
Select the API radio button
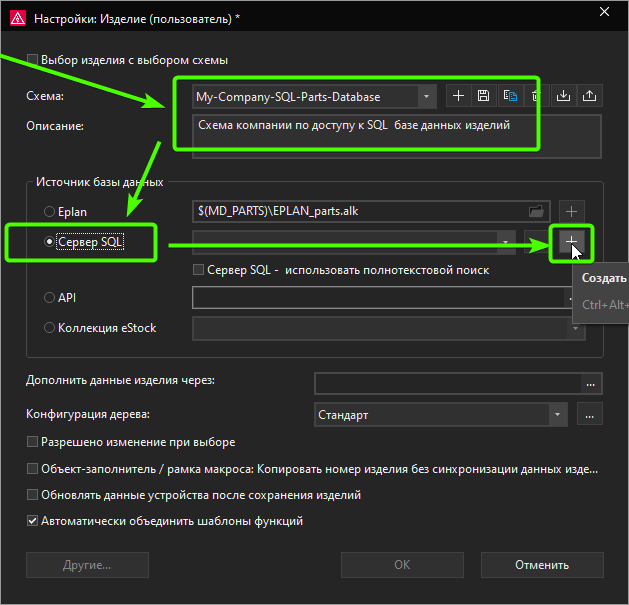click(49, 297)
